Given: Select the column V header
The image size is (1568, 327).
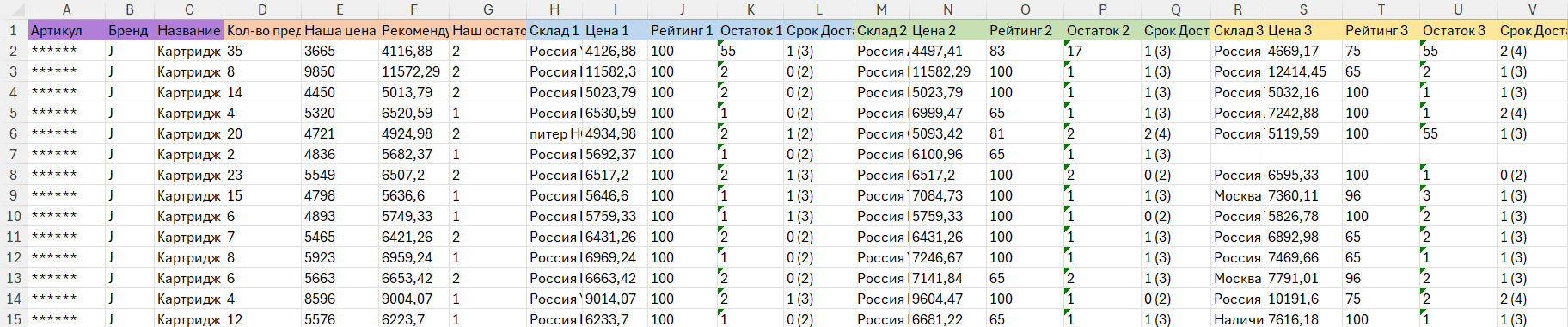Looking at the screenshot, I should pos(1532,9).
